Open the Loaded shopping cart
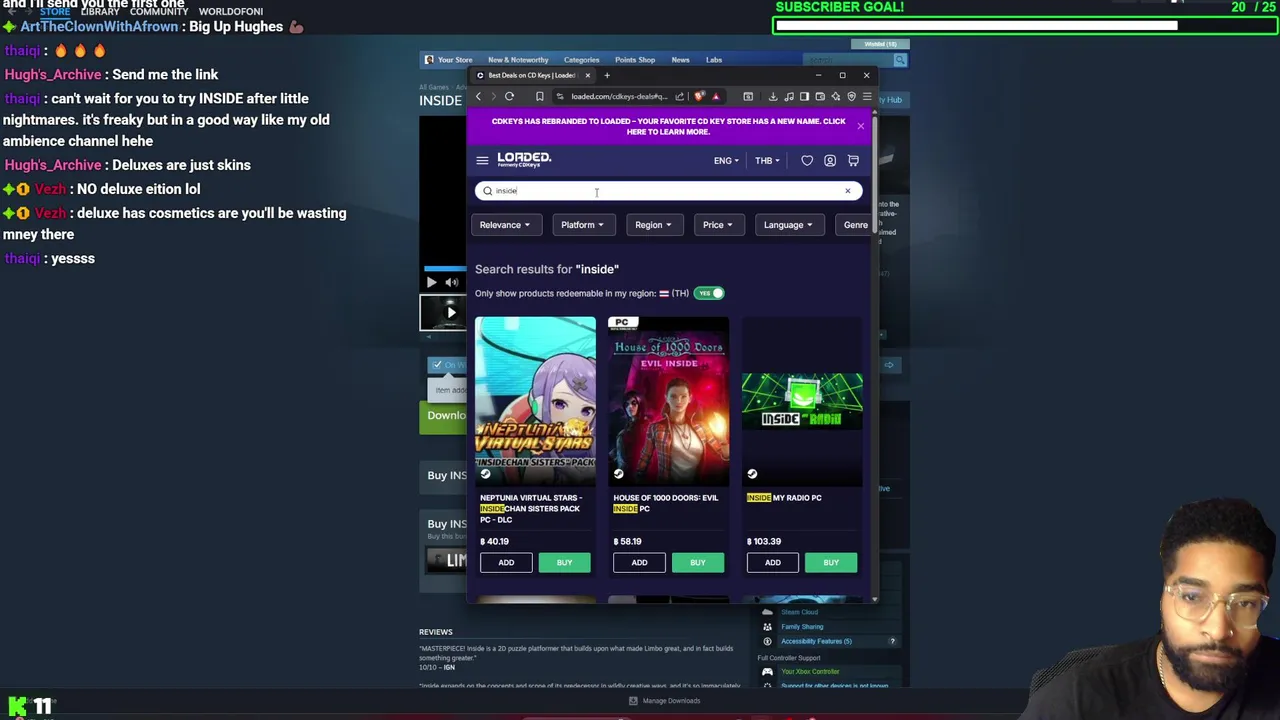The height and width of the screenshot is (720, 1280). (x=853, y=160)
